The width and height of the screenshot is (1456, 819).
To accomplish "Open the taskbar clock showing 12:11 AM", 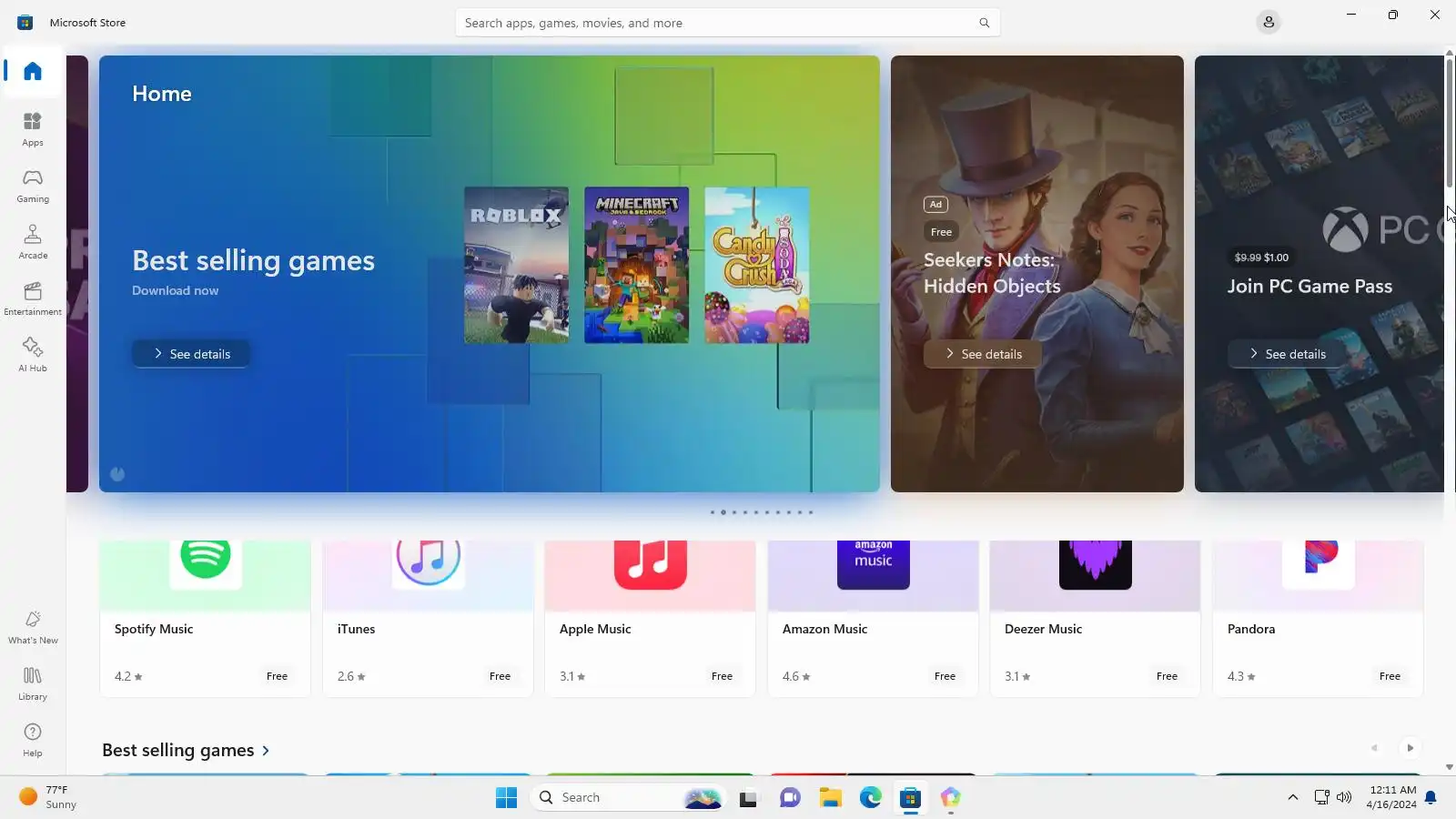I will [x=1392, y=797].
